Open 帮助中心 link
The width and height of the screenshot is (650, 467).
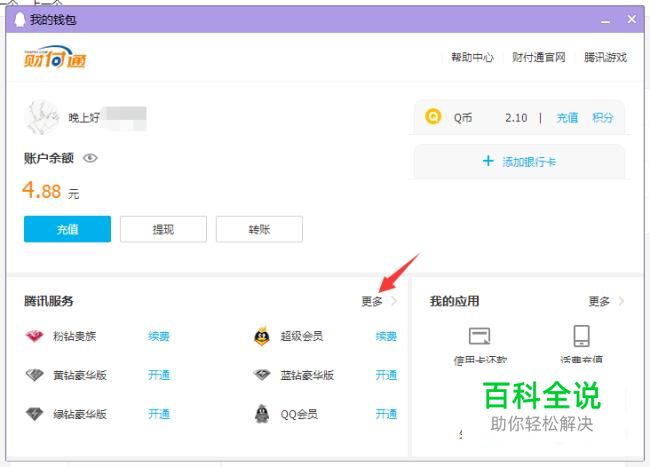click(473, 57)
